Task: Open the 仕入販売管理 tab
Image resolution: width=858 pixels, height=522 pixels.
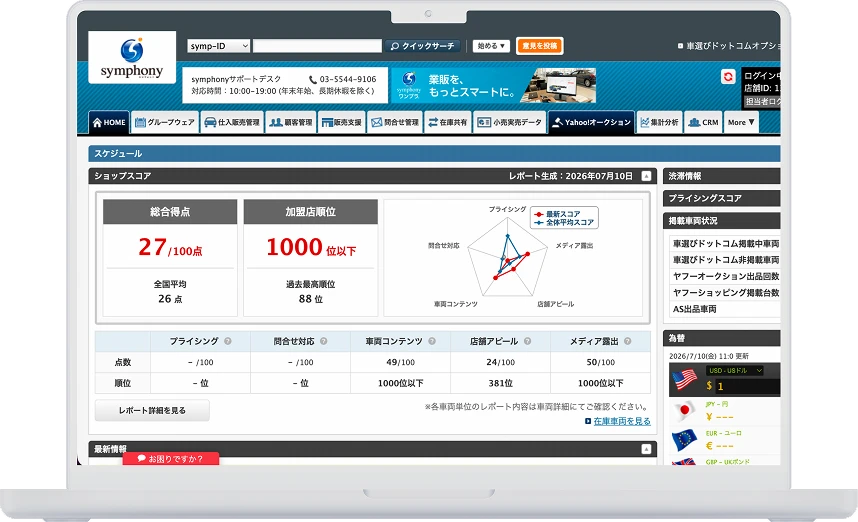Action: (x=232, y=123)
